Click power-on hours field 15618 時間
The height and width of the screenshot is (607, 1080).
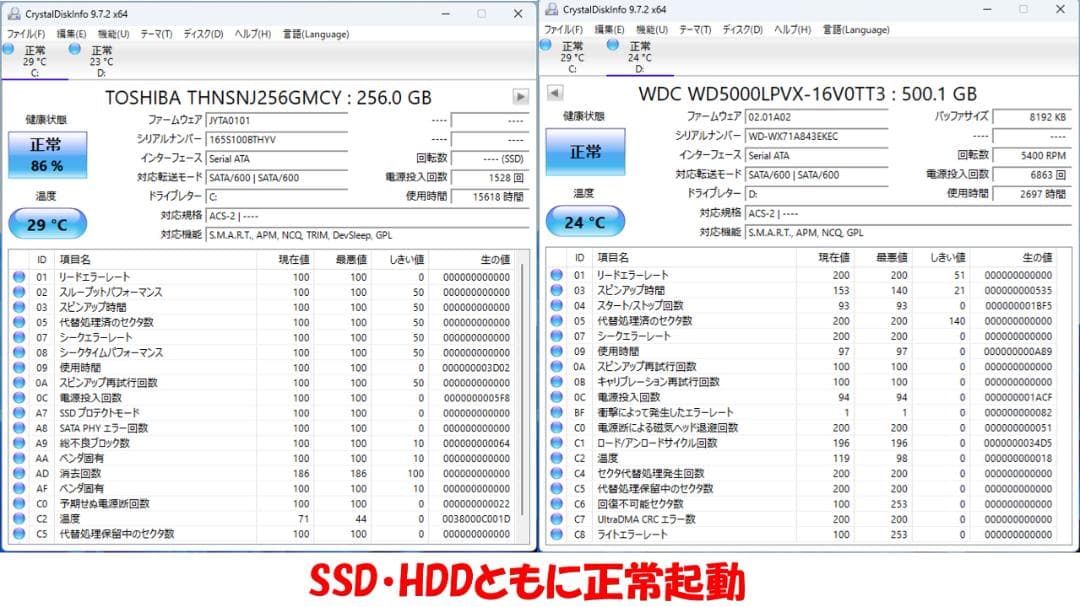pyautogui.click(x=490, y=196)
